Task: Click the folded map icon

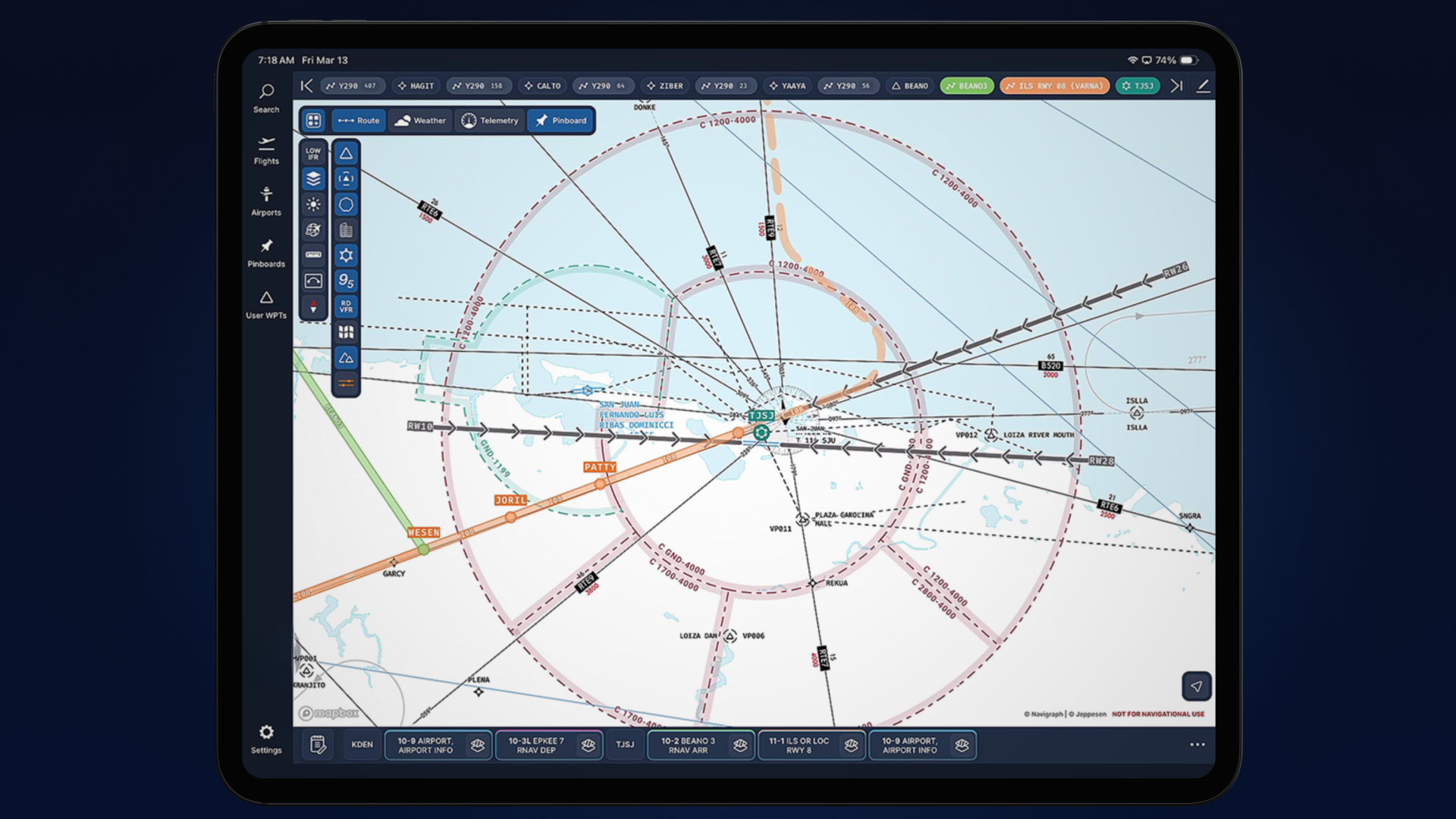Action: [346, 332]
